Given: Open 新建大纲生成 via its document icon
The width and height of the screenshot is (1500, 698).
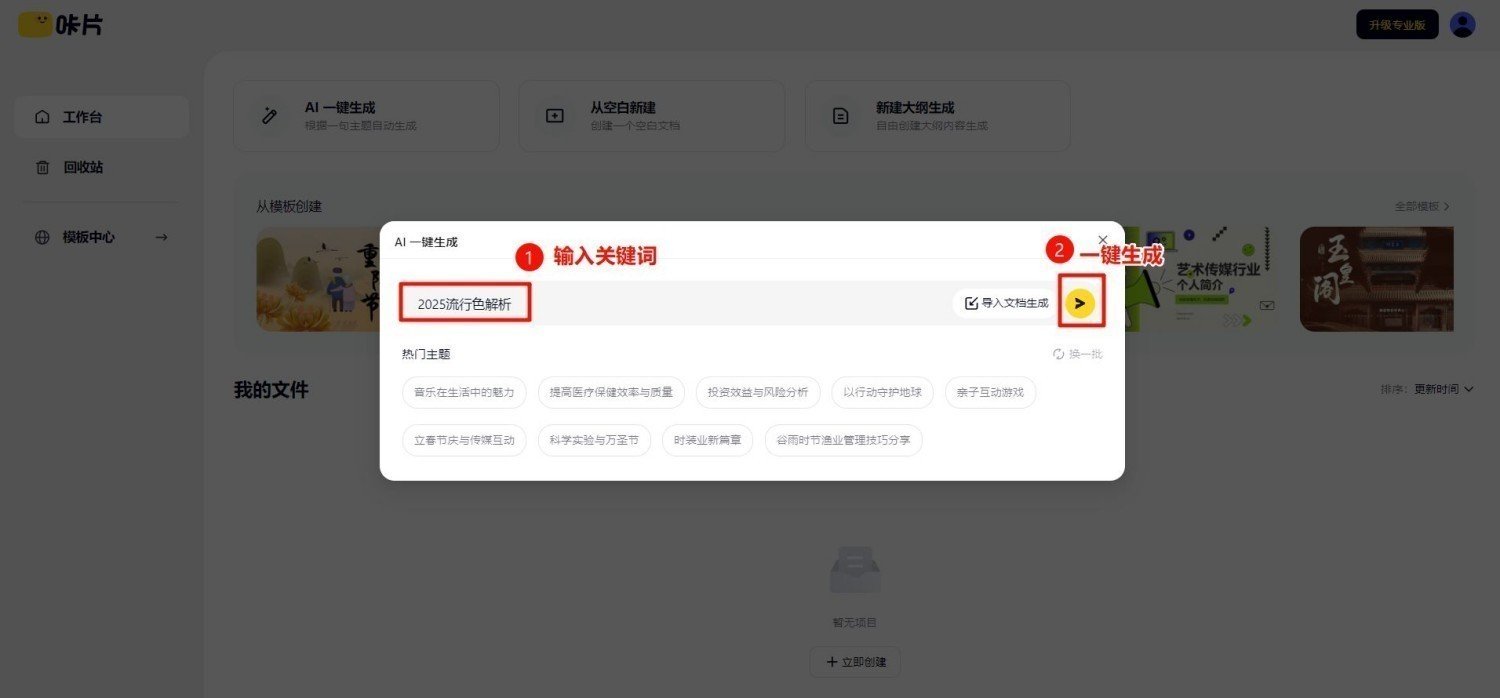Looking at the screenshot, I should pyautogui.click(x=839, y=115).
